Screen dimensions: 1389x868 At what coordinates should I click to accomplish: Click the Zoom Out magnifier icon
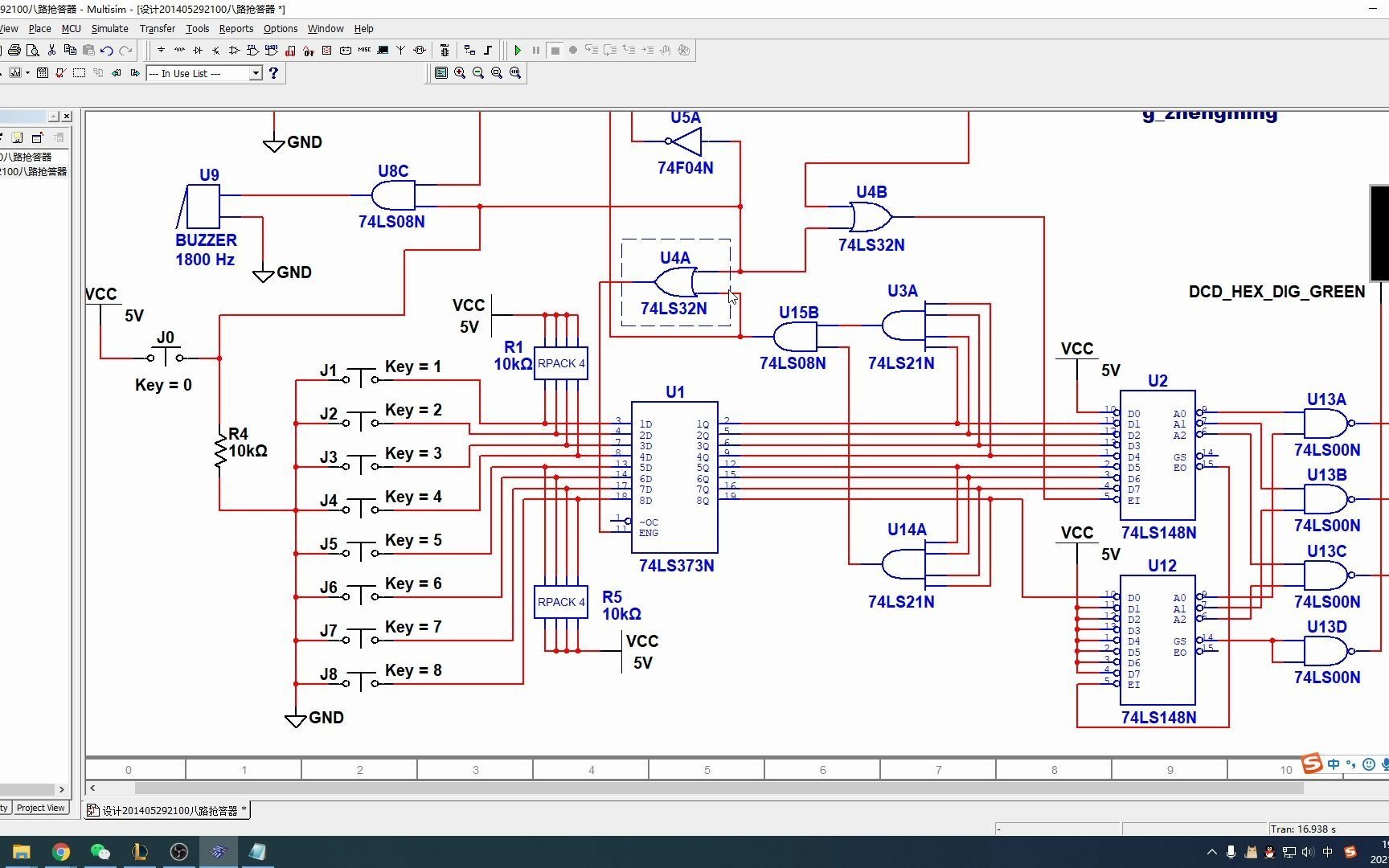coord(478,73)
